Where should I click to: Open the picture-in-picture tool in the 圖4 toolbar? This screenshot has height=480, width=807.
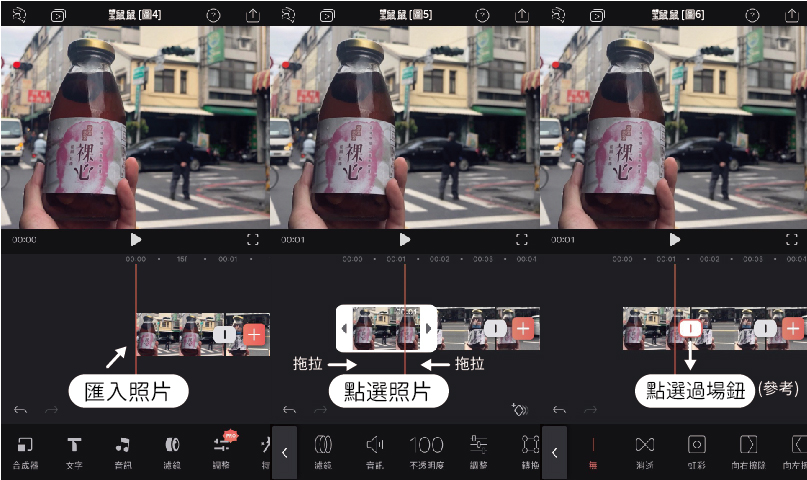(25, 452)
